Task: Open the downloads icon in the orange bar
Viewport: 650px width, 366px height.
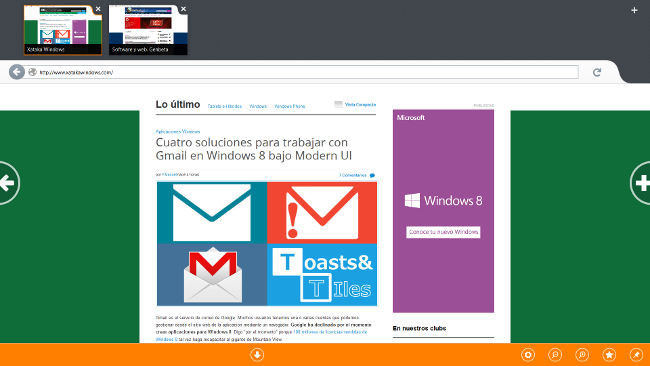Action: 257,355
